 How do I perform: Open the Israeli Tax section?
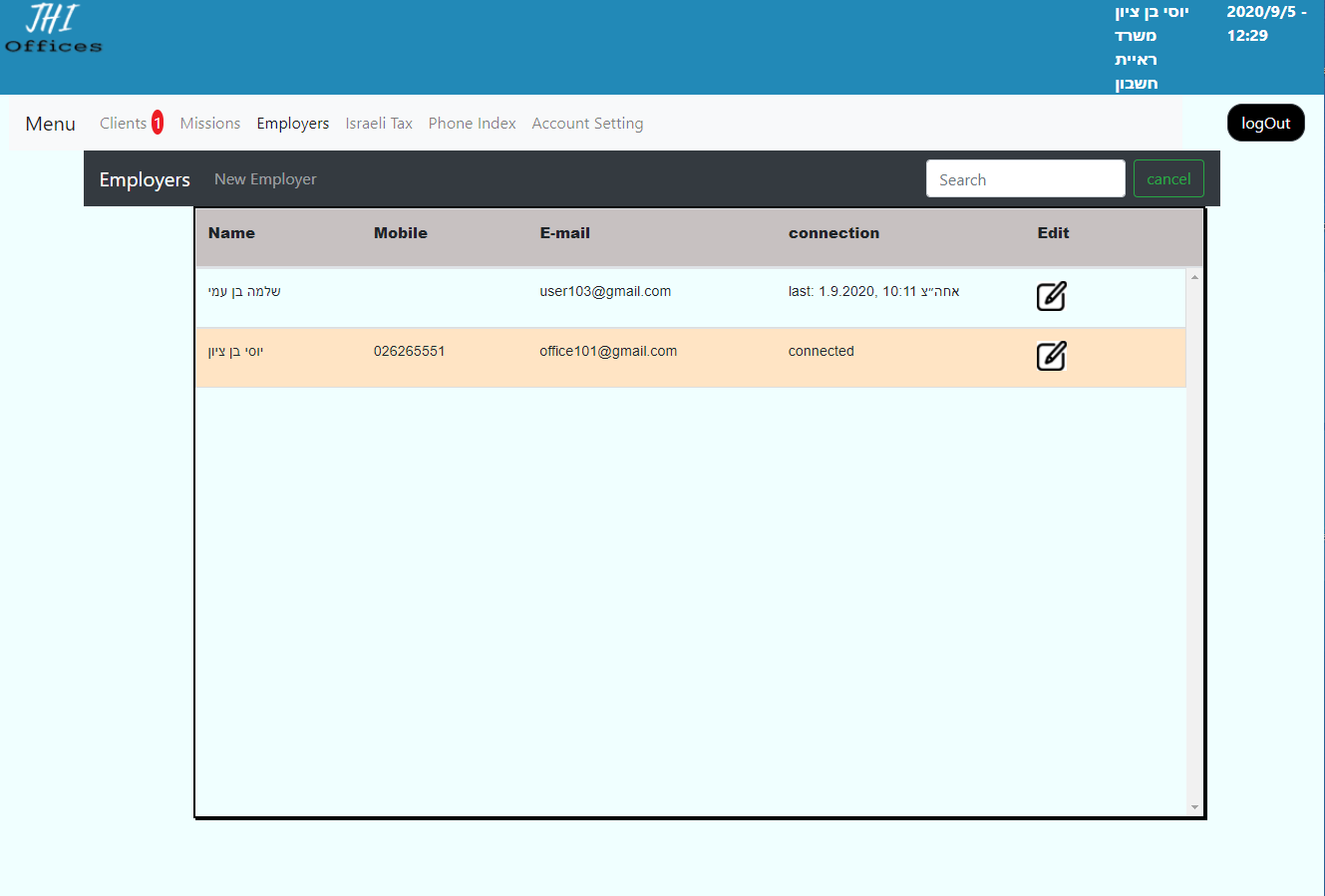coord(379,124)
